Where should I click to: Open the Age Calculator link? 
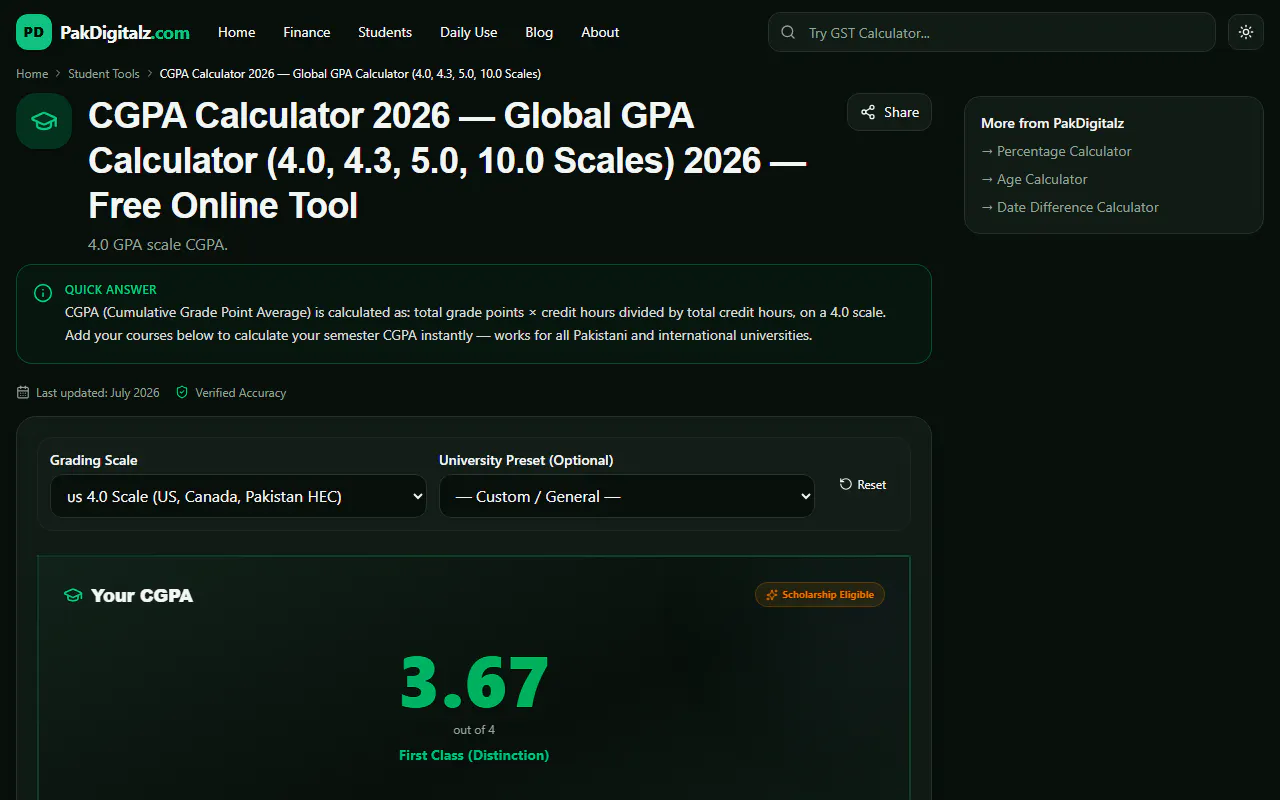[1034, 179]
